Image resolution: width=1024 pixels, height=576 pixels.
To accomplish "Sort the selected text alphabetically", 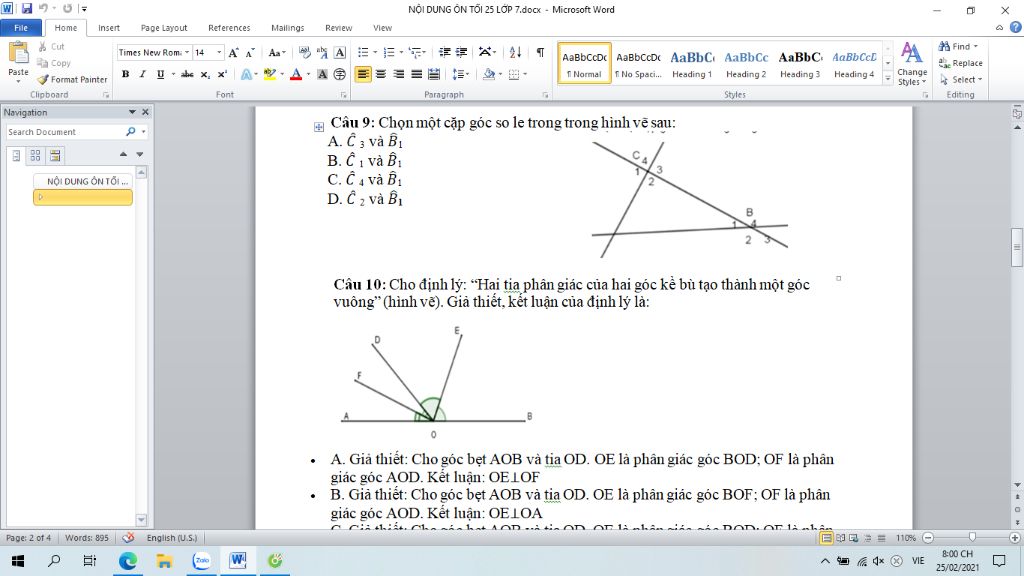I will point(515,52).
